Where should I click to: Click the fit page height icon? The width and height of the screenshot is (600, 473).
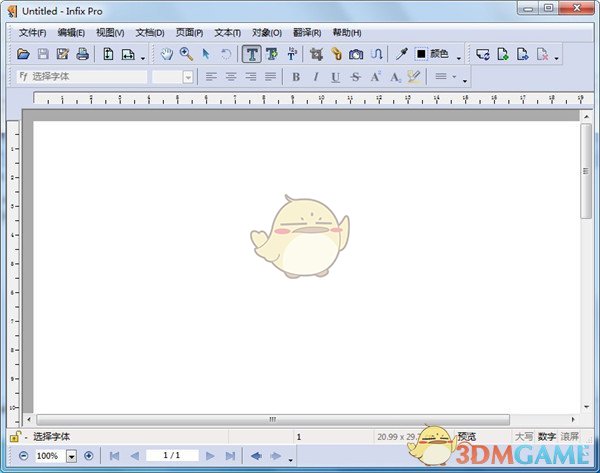click(108, 54)
